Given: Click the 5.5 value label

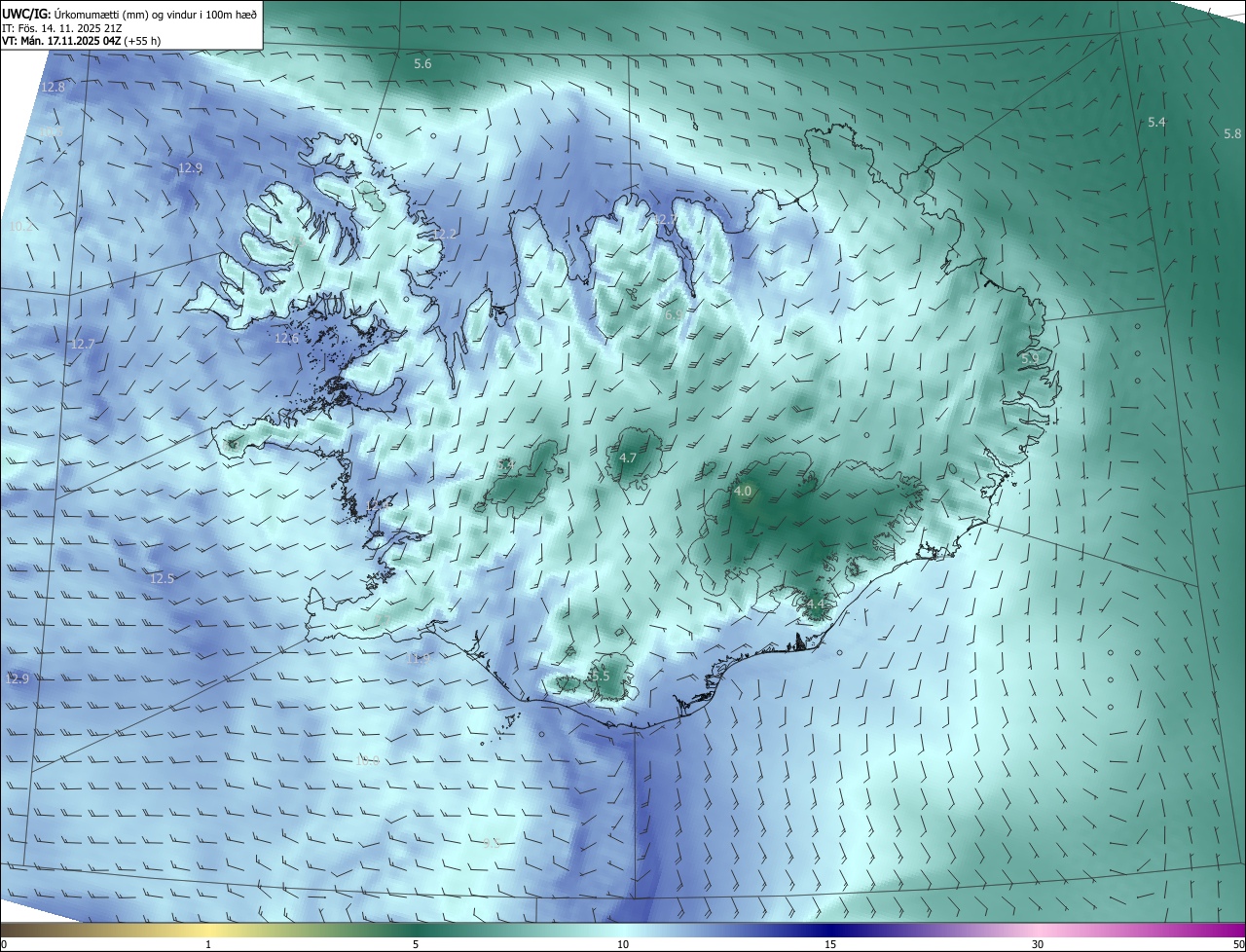Looking at the screenshot, I should pos(600,676).
